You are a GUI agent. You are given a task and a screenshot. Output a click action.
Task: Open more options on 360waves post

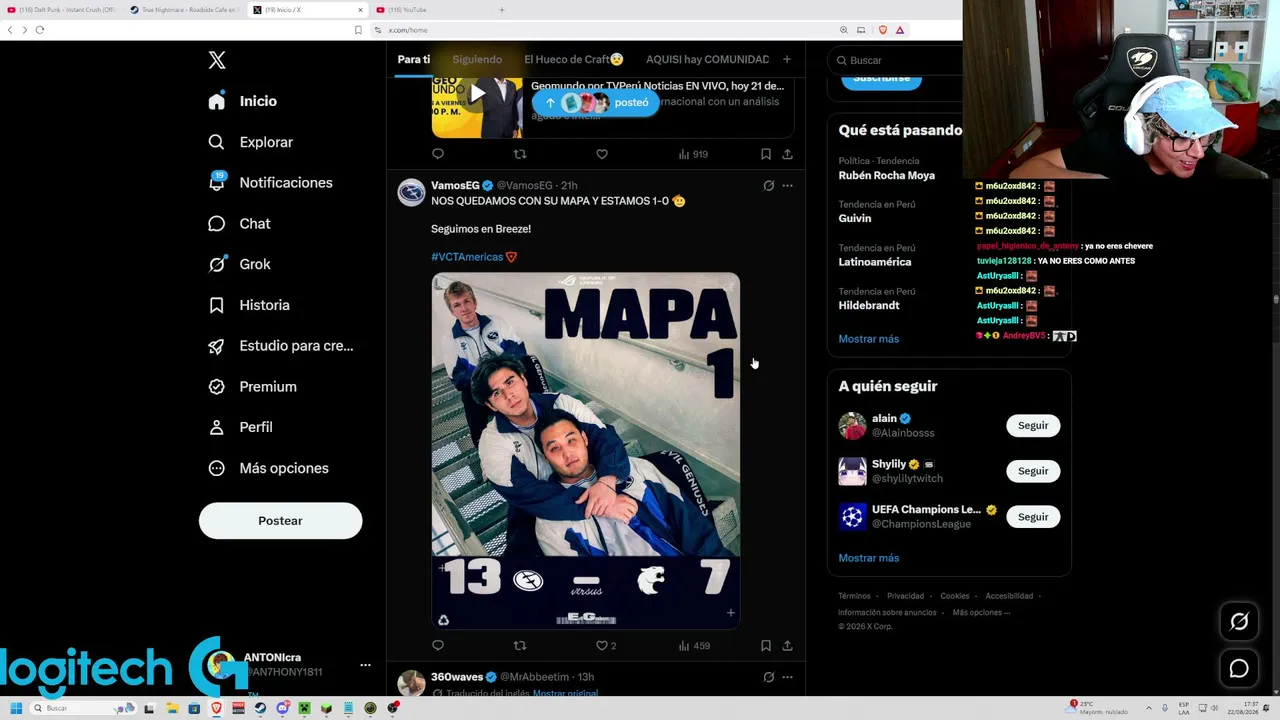788,677
